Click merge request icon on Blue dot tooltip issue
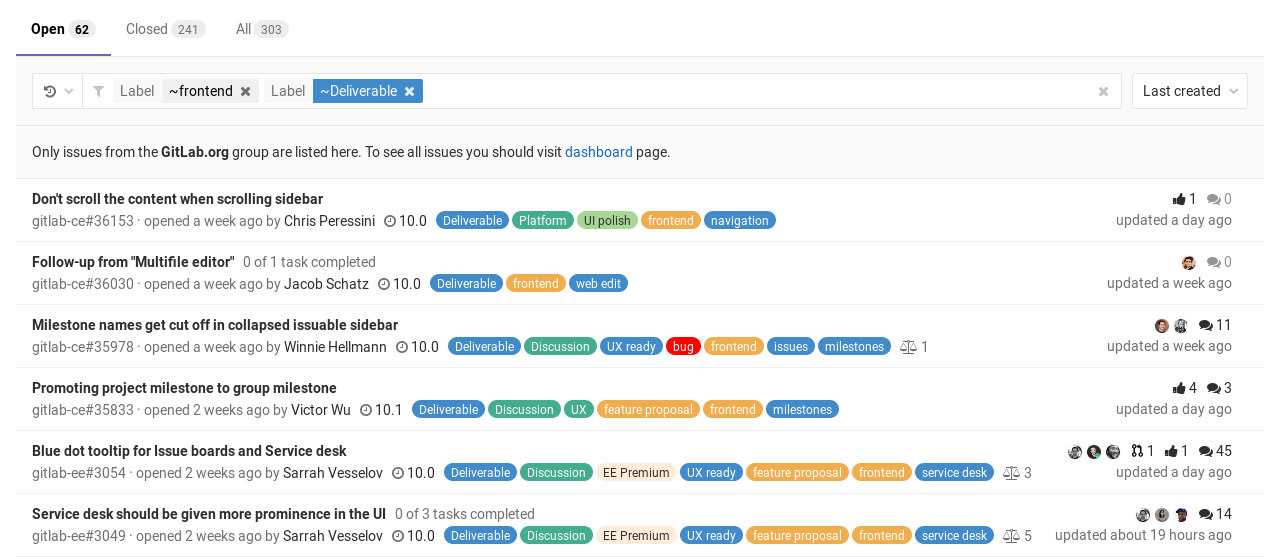The height and width of the screenshot is (557, 1280). pyautogui.click(x=1137, y=451)
